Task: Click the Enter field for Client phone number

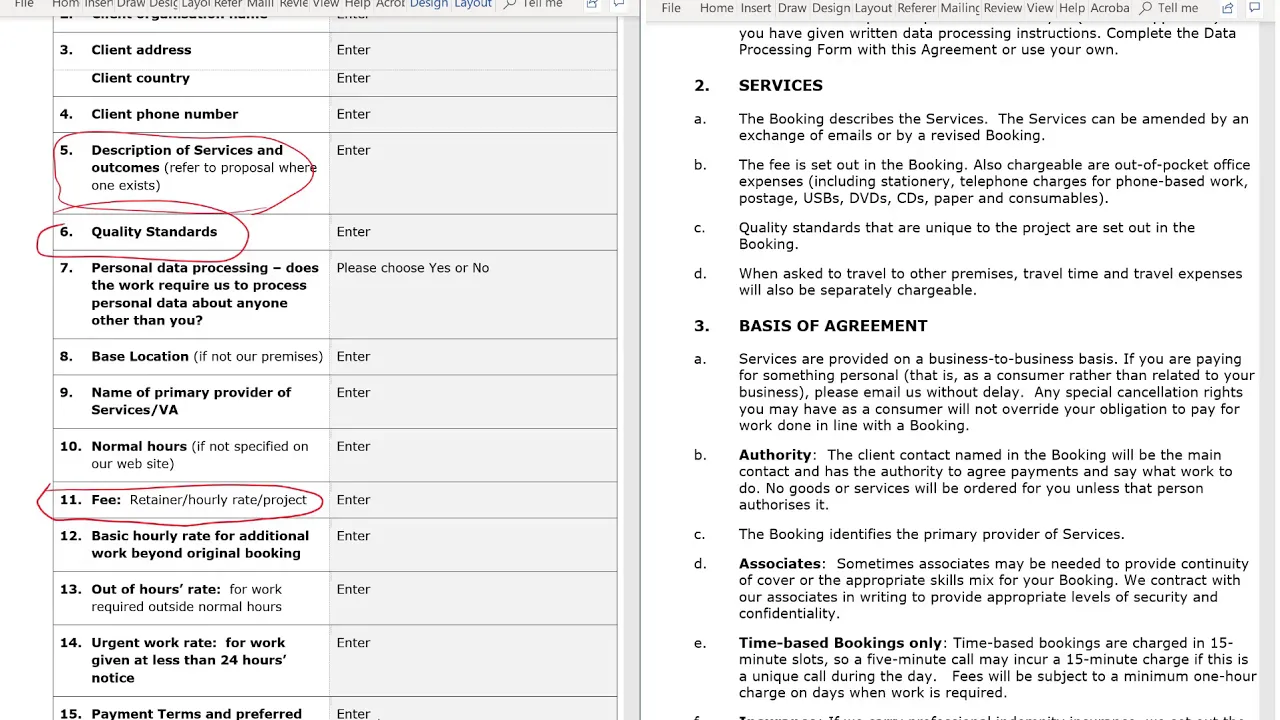Action: (x=473, y=114)
